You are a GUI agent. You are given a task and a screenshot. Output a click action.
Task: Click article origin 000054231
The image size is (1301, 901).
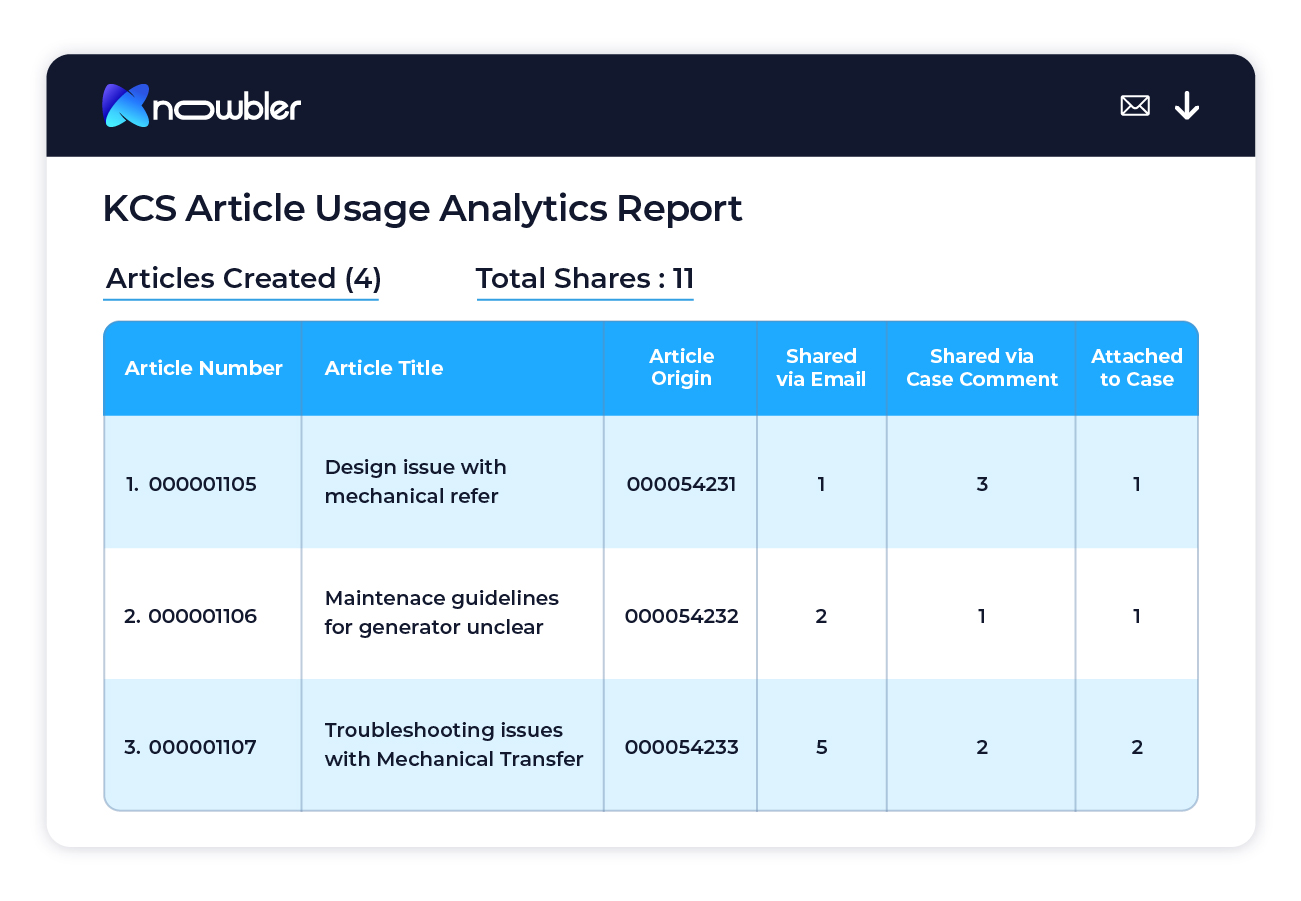(x=682, y=485)
